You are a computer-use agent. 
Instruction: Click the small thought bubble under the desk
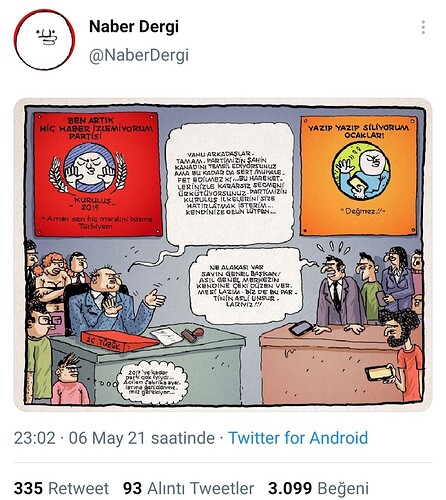point(152,382)
